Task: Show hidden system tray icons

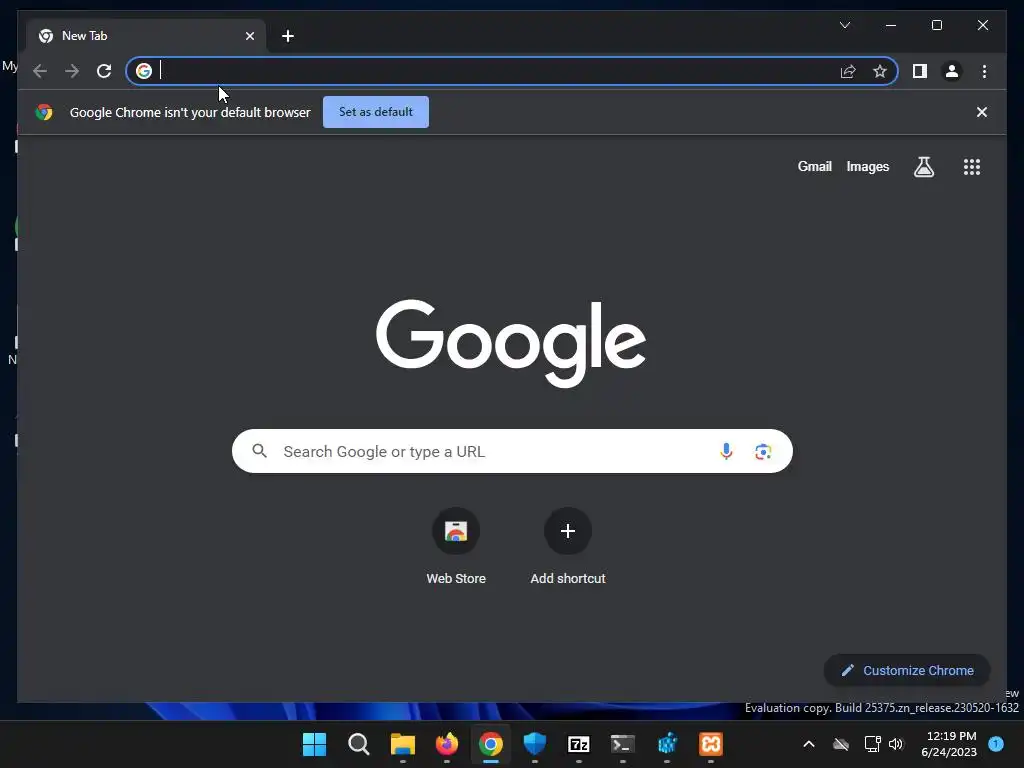Action: 808,744
